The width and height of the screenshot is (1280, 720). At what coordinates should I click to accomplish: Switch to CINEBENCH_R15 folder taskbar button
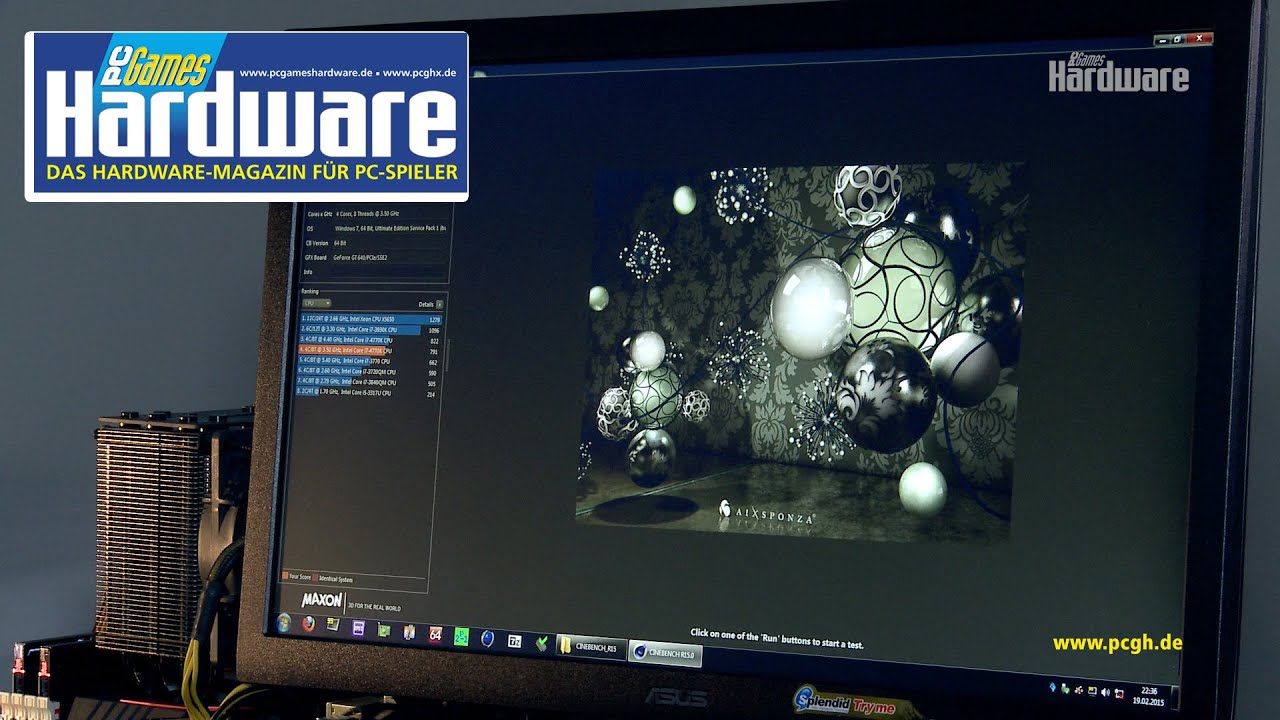coord(592,648)
